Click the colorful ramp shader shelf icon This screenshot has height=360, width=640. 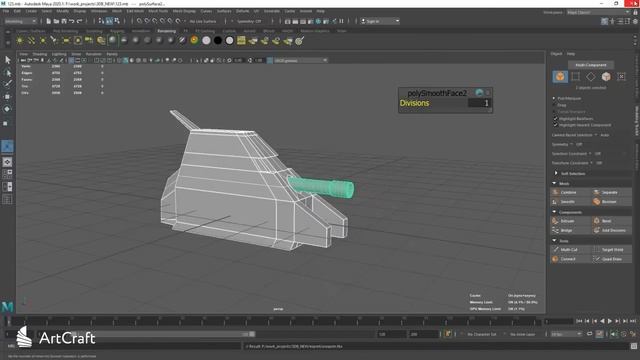coord(194,40)
